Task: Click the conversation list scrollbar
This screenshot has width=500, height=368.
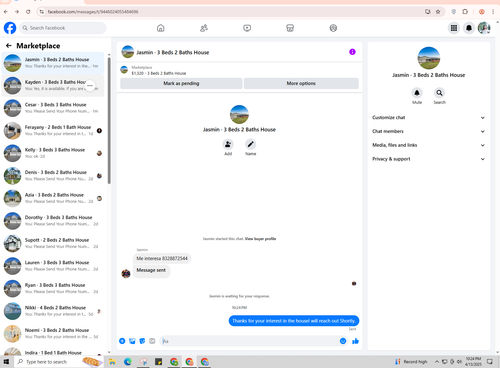Action: pyautogui.click(x=109, y=121)
